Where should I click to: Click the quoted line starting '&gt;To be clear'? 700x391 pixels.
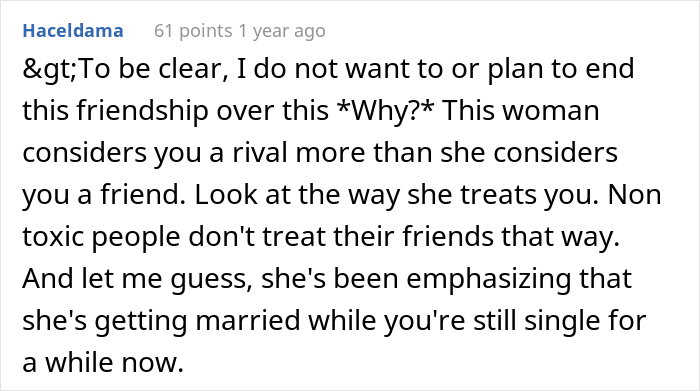[328, 70]
